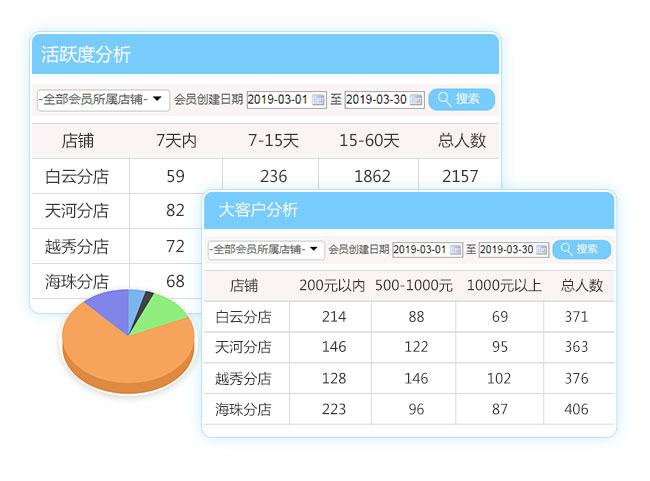The image size is (650, 481).
Task: Open calendar icon for 大客户分析 start date
Action: [x=456, y=250]
